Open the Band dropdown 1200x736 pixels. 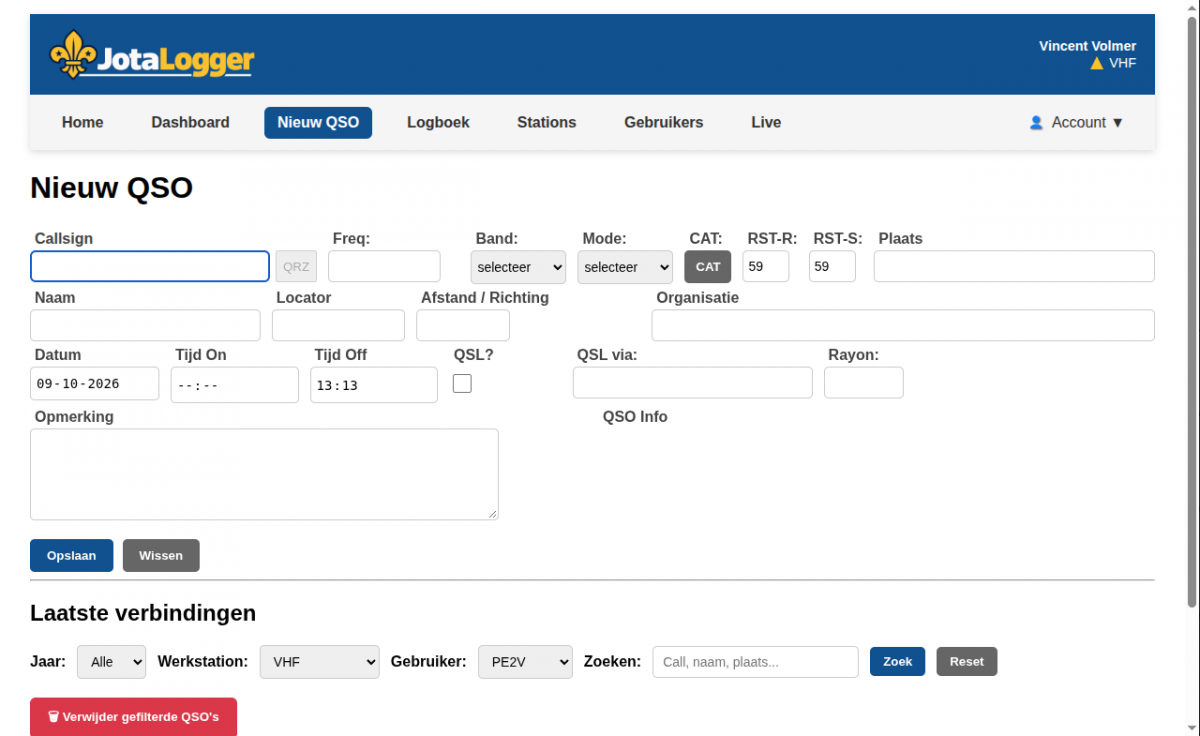tap(518, 267)
